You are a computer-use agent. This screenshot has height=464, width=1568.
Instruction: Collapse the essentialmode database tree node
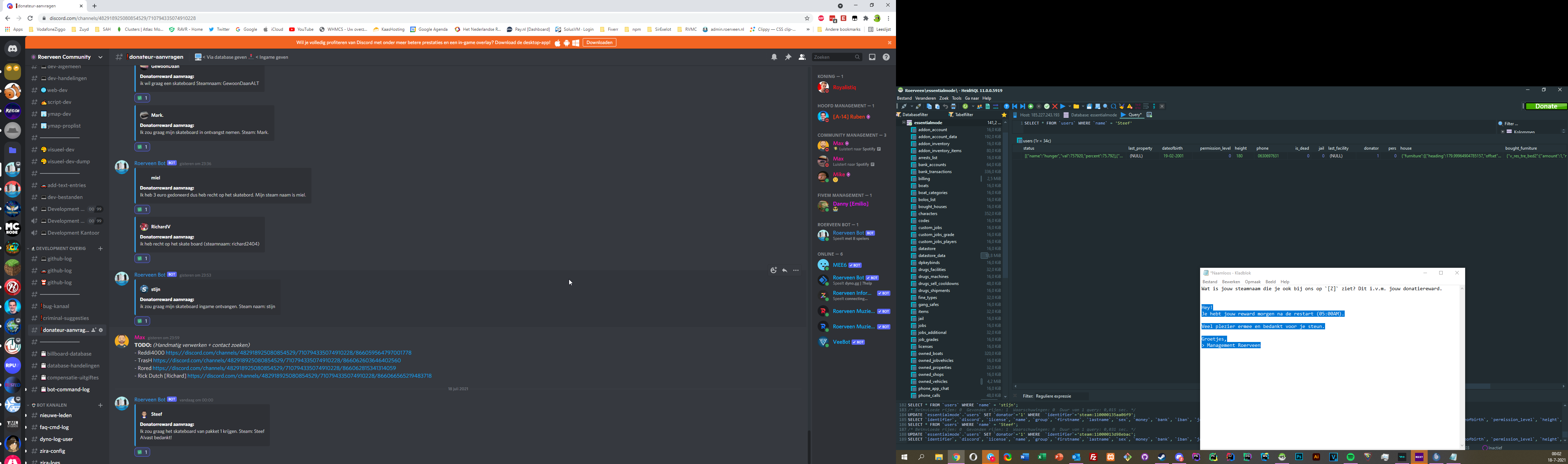tap(903, 123)
